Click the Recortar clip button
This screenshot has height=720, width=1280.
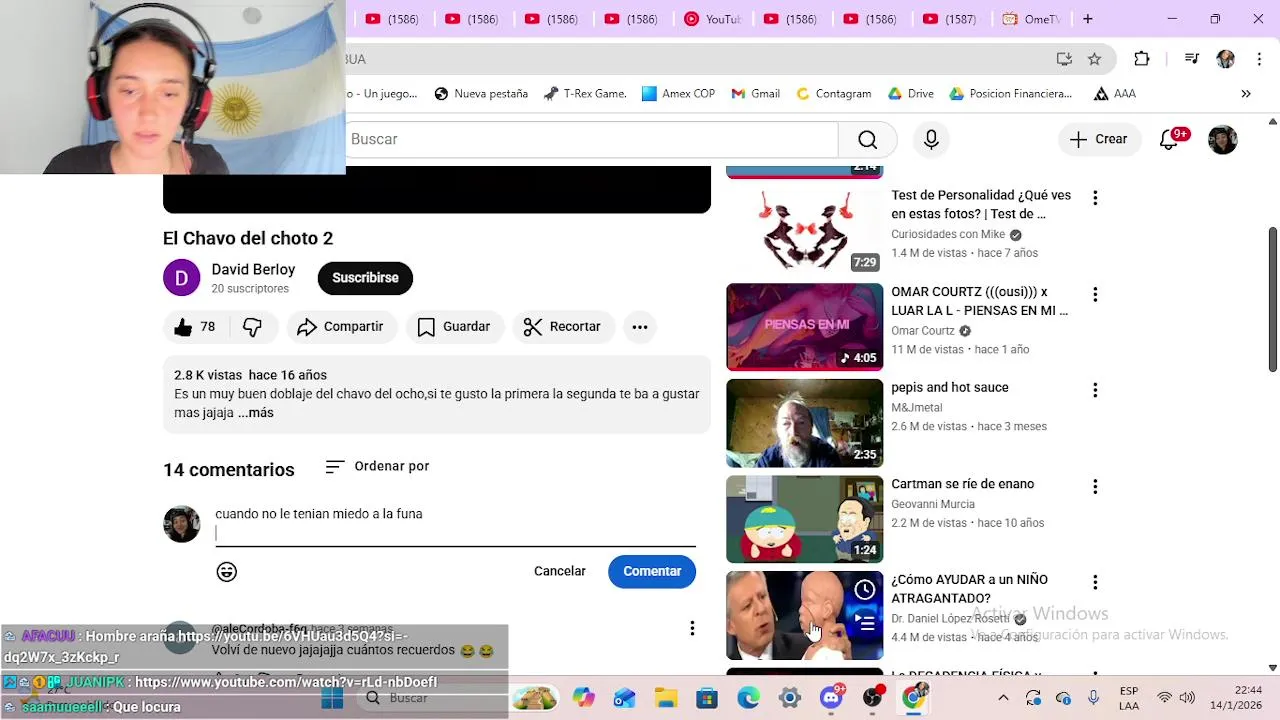coord(562,327)
